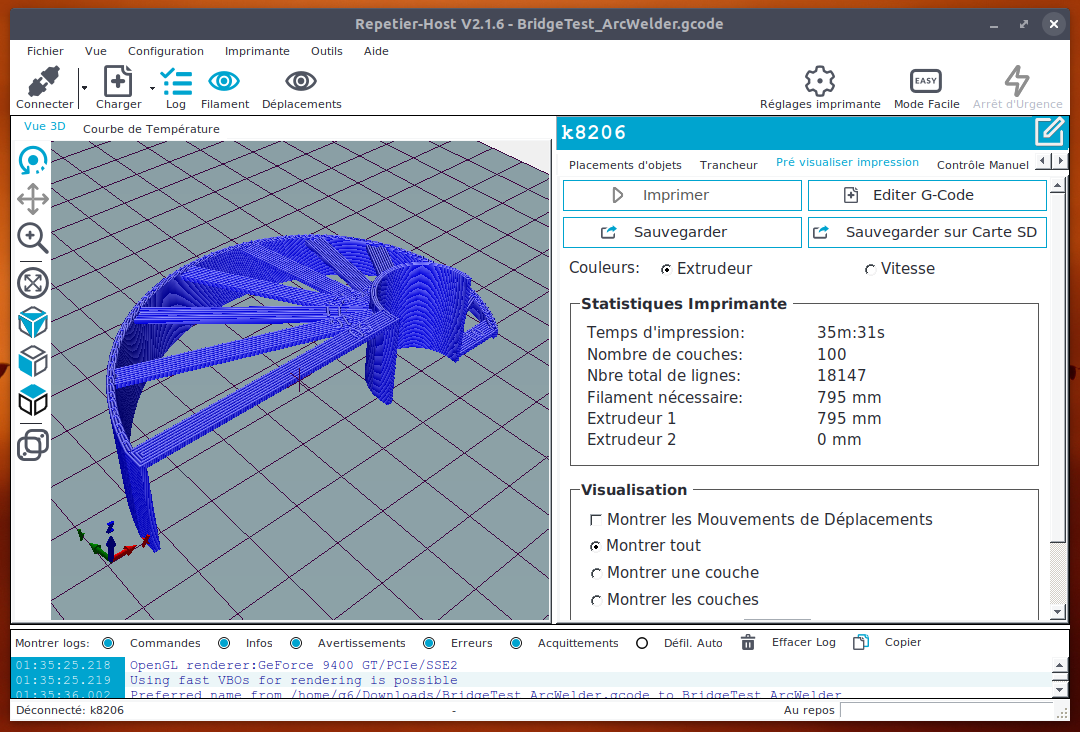
Task: Open the Trancheur tab
Action: [x=729, y=165]
